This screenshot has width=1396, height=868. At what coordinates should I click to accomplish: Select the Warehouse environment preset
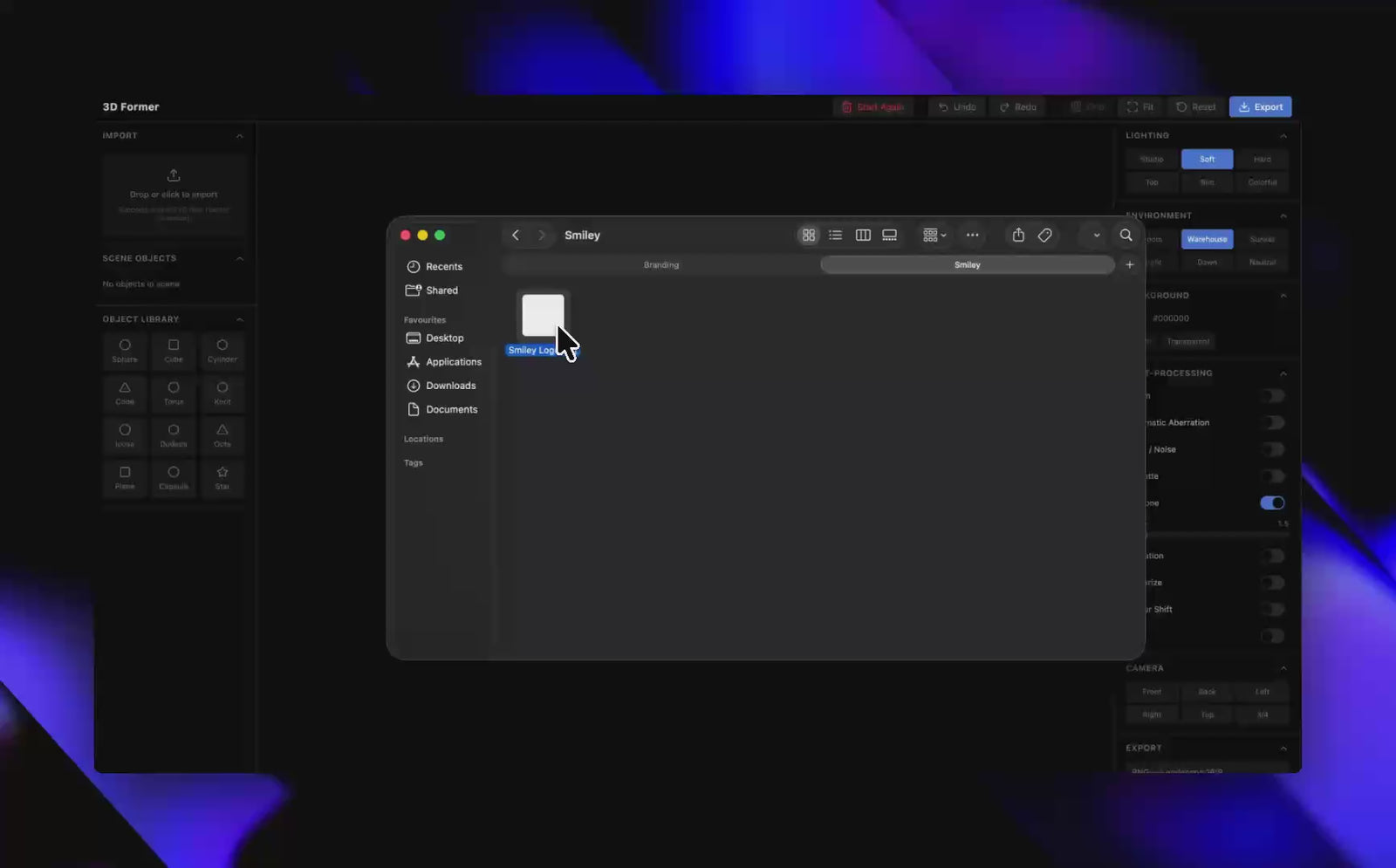pos(1207,239)
